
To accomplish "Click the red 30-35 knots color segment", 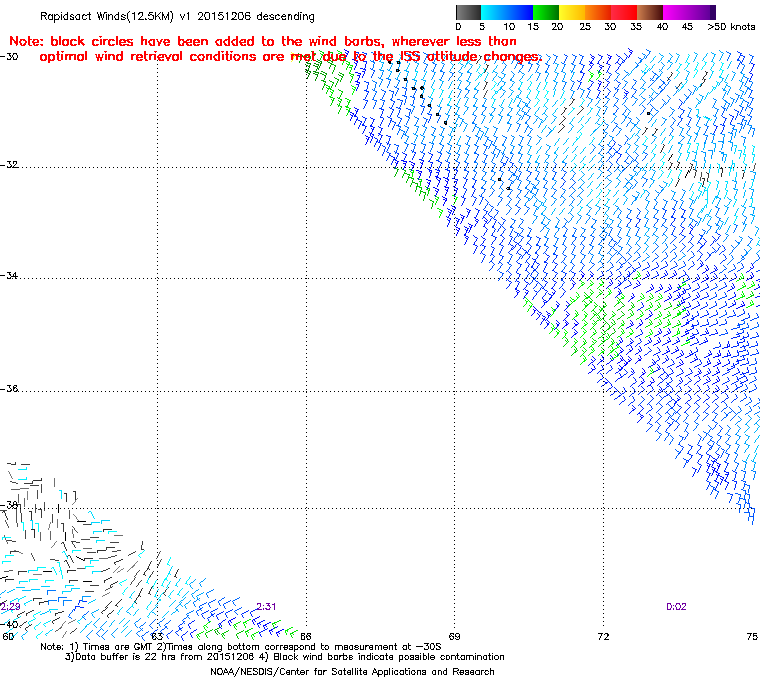I will point(624,12).
